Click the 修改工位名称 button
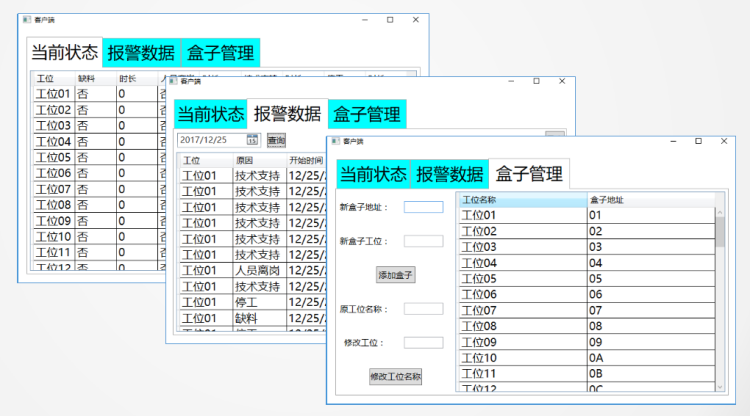Screen dimensions: 750x416 click(395, 376)
